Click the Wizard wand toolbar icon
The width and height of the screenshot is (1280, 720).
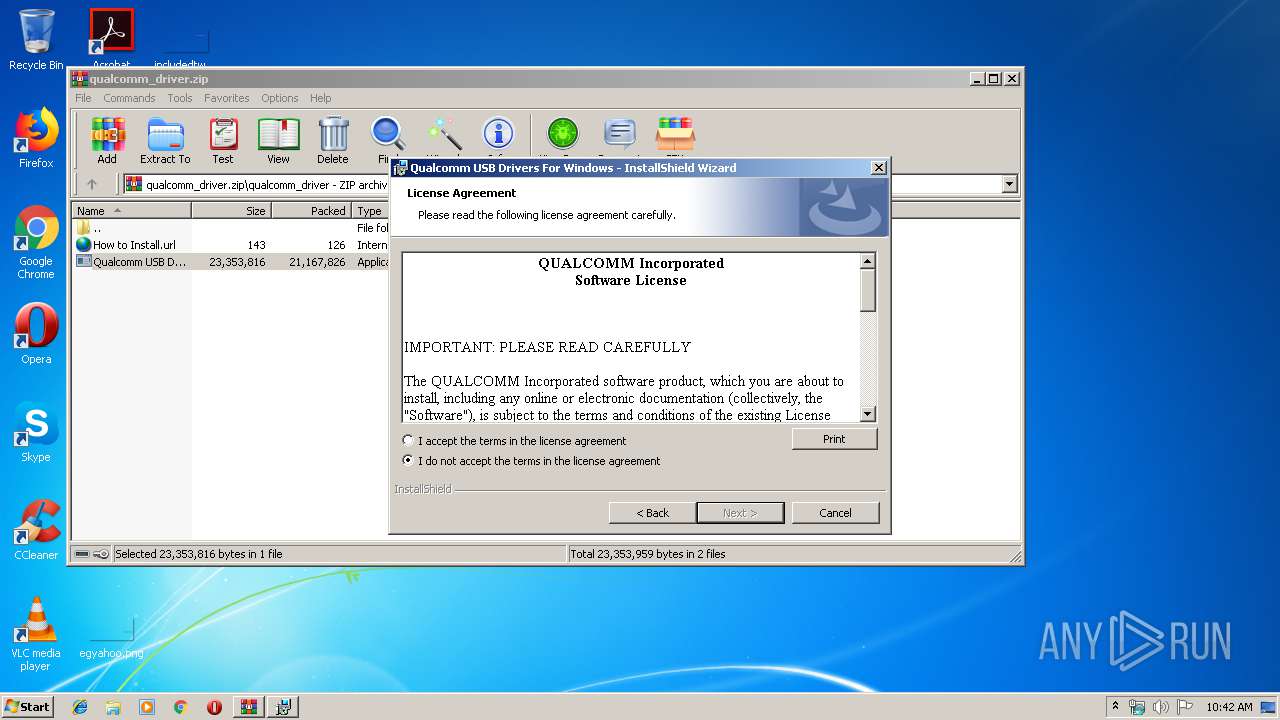(x=443, y=135)
